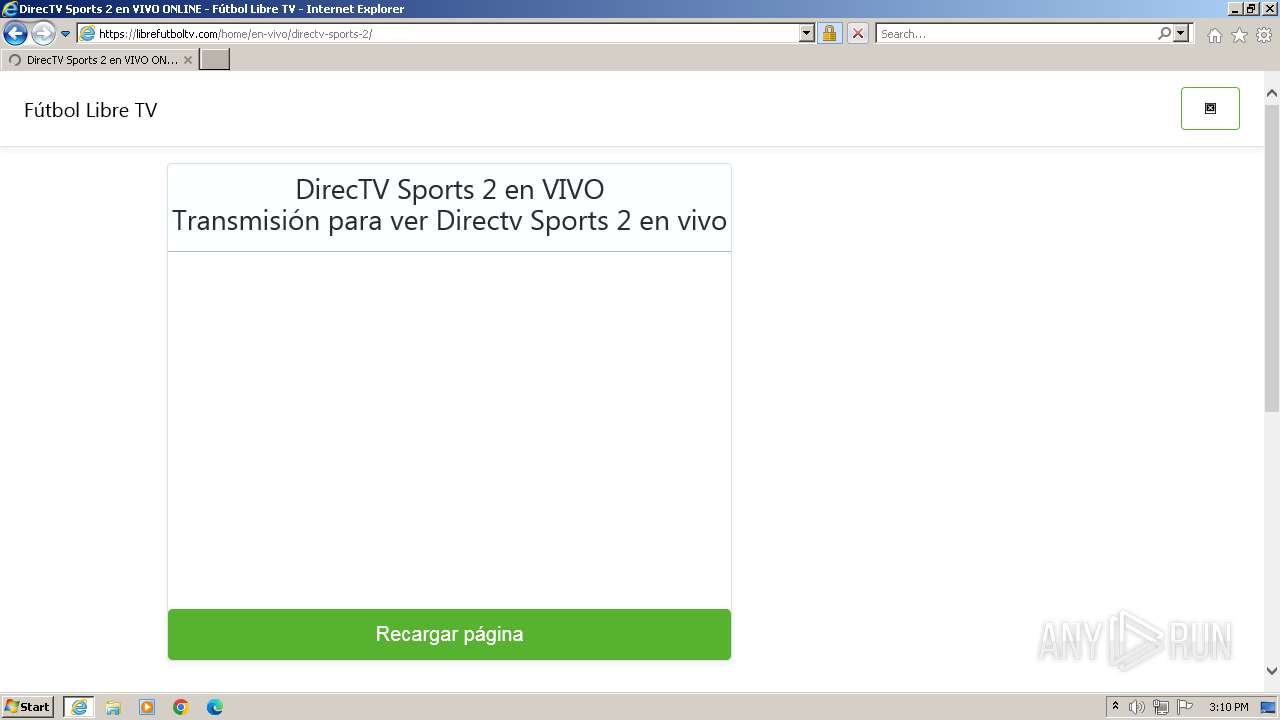
Task: Click the address bar URL field
Action: [438, 34]
